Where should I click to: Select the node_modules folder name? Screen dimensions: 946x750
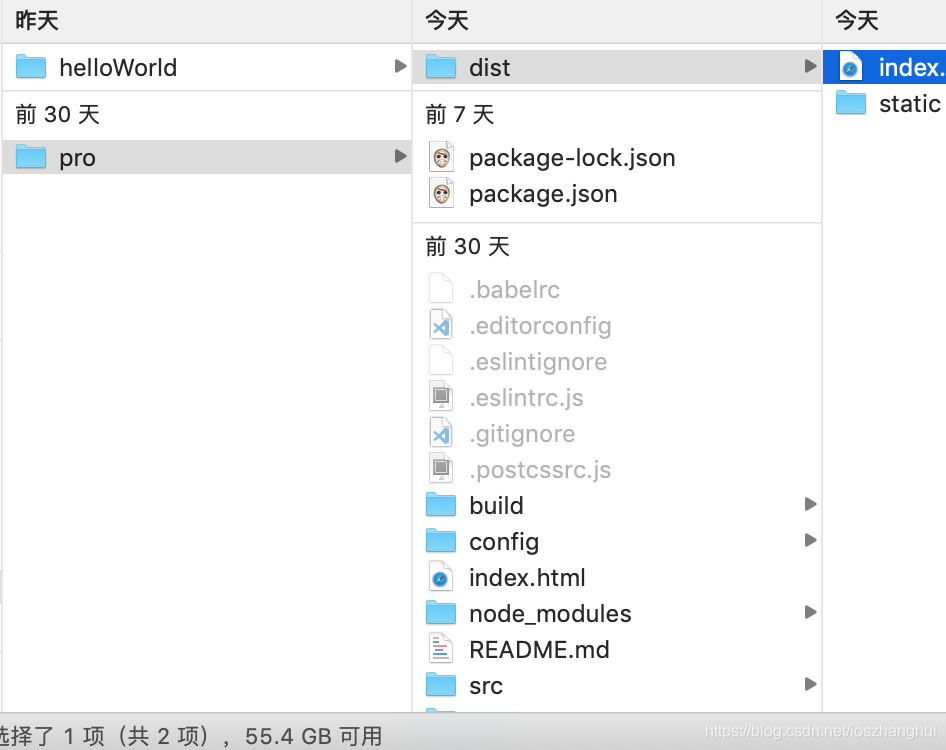(x=550, y=614)
